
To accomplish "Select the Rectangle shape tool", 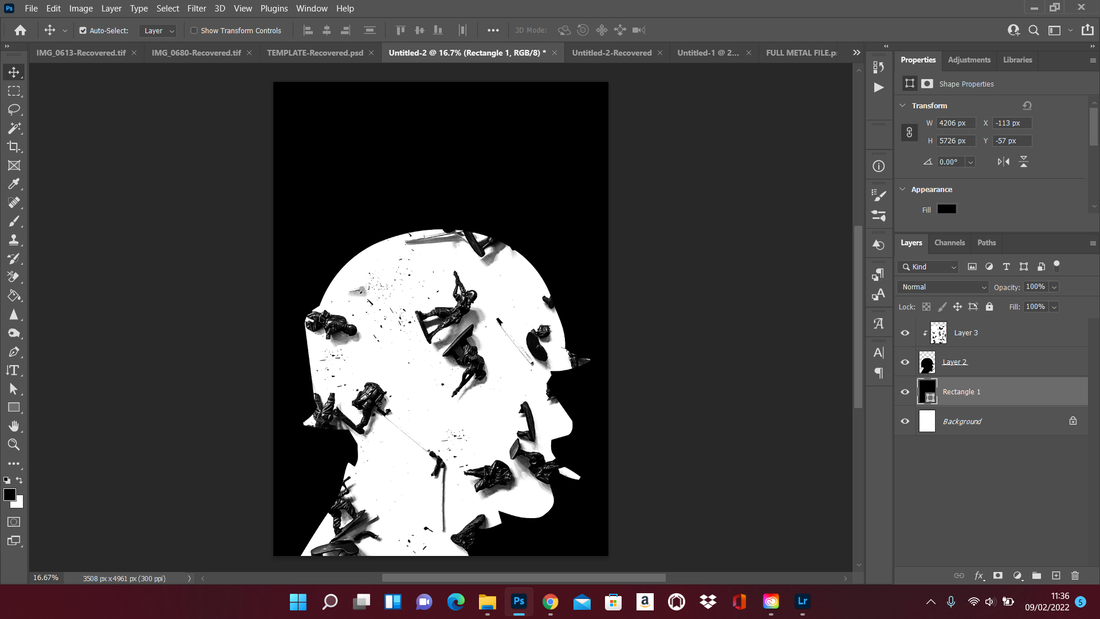I will (13, 408).
